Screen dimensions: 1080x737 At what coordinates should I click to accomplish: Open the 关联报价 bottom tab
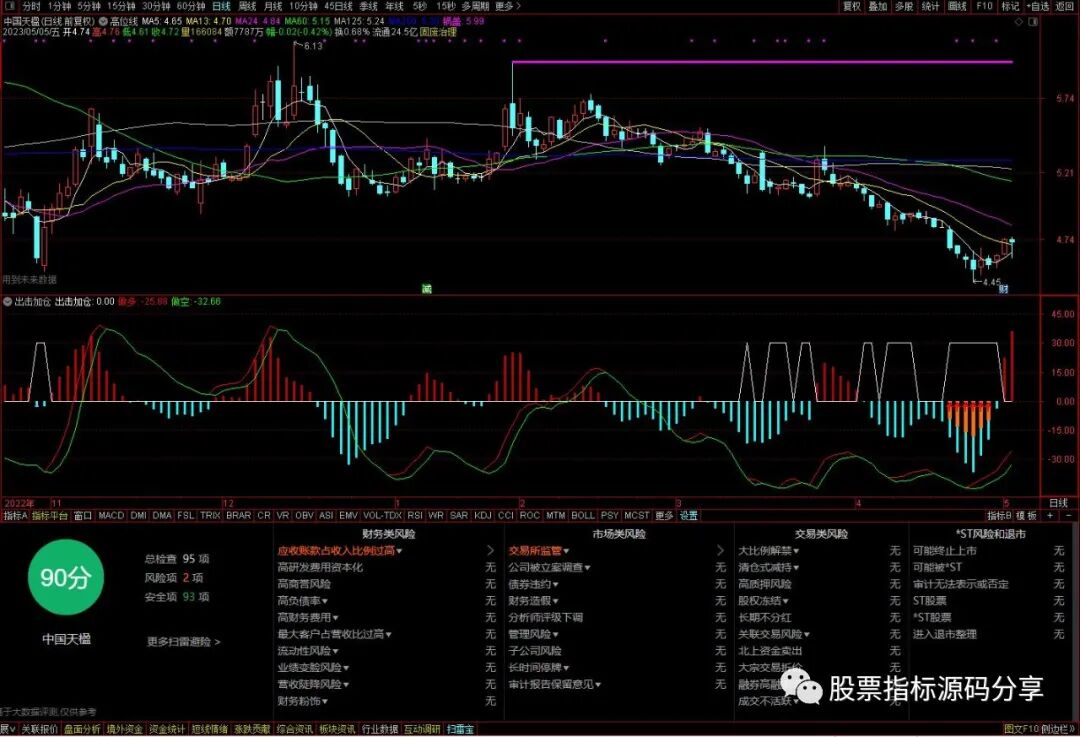point(39,729)
